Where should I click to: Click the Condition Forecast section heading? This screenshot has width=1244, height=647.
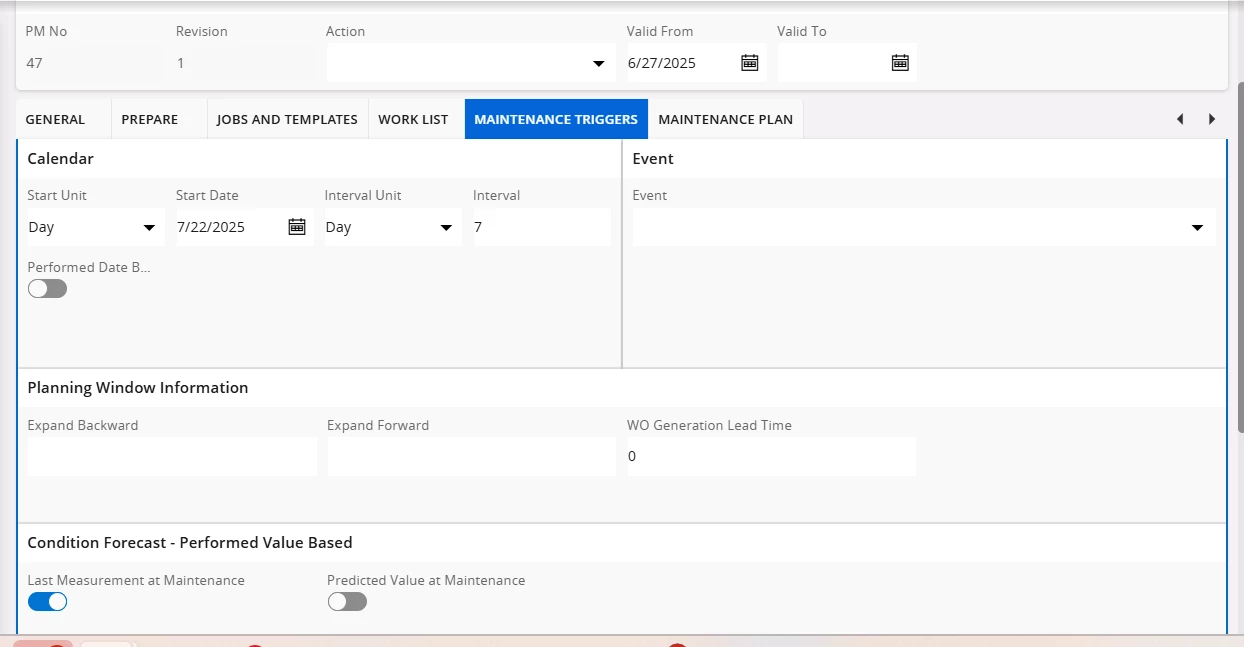click(190, 543)
